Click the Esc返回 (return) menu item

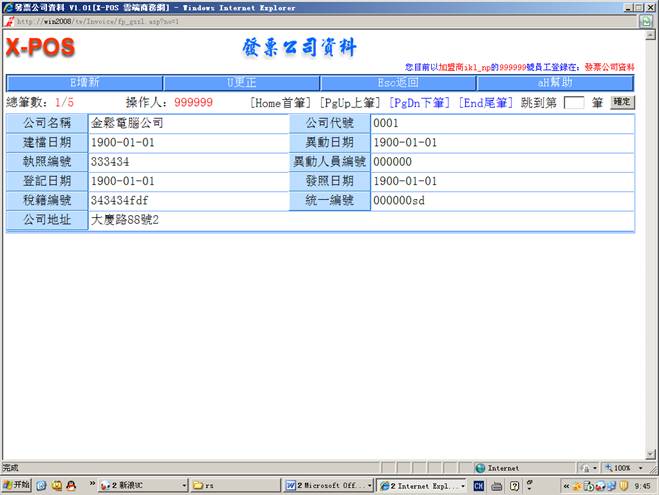point(398,83)
